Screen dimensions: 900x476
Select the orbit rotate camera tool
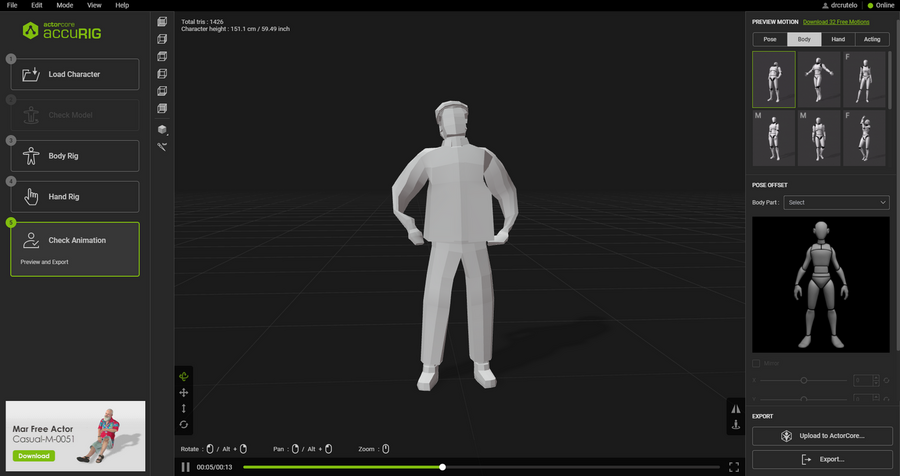[x=184, y=376]
